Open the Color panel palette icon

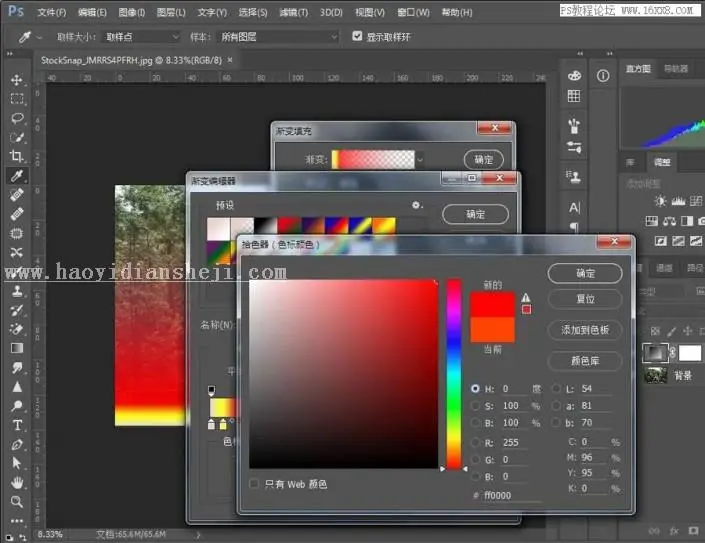(x=574, y=76)
